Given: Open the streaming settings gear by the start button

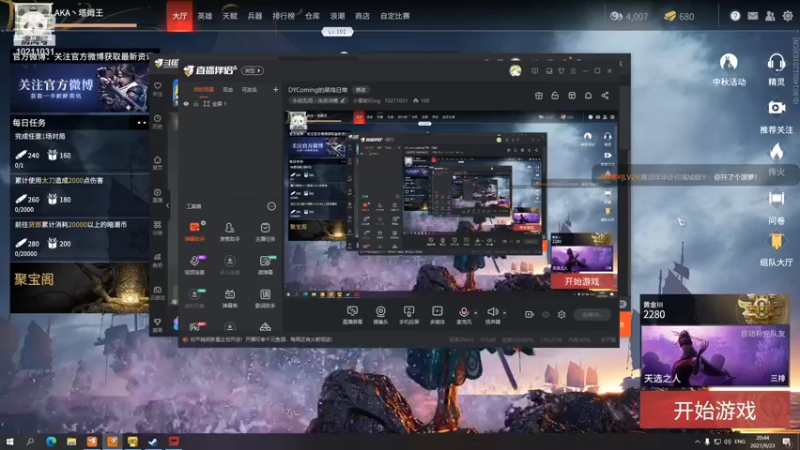Looking at the screenshot, I should pyautogui.click(x=561, y=314).
